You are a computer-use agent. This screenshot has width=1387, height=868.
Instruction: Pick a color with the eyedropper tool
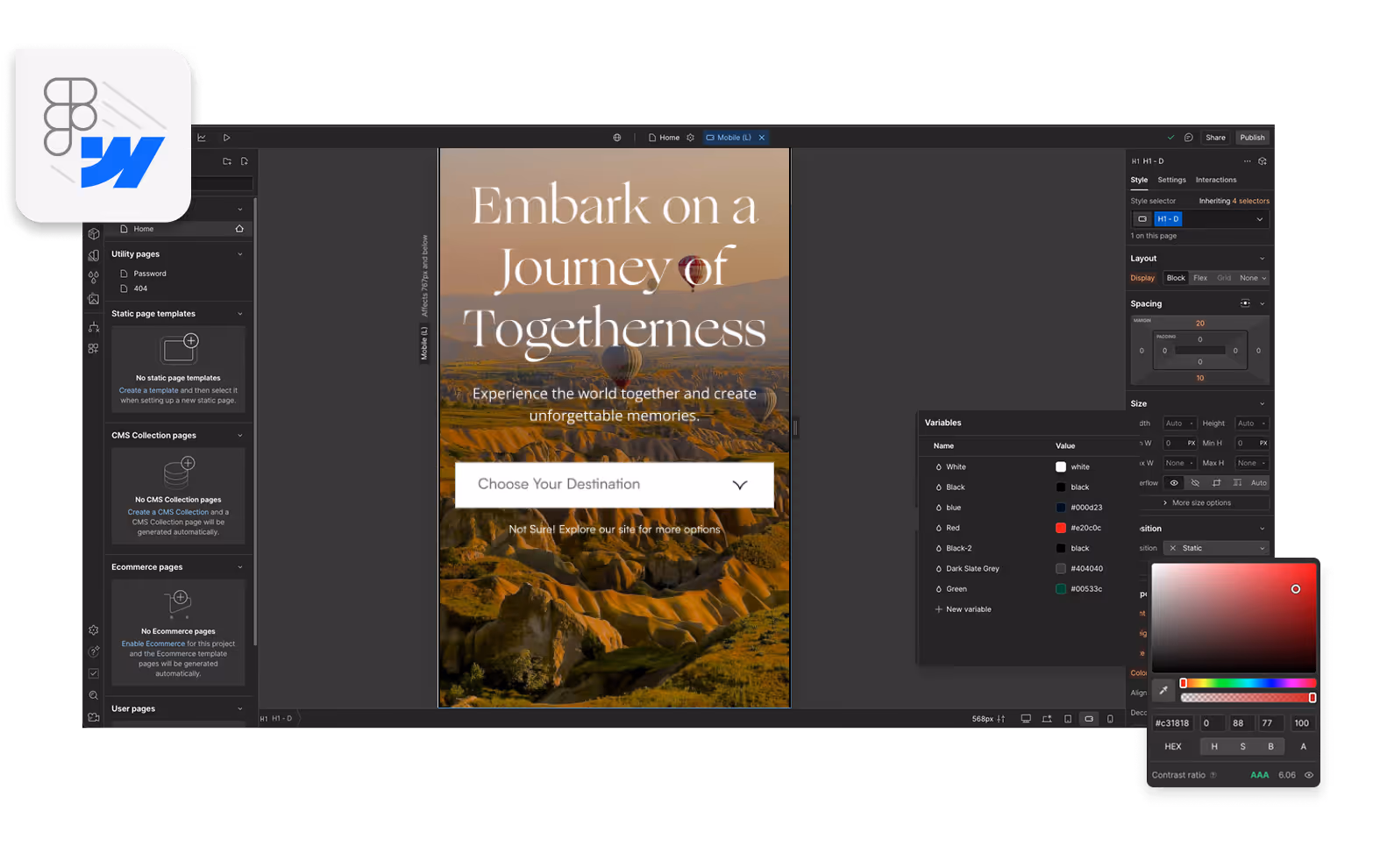1163,690
